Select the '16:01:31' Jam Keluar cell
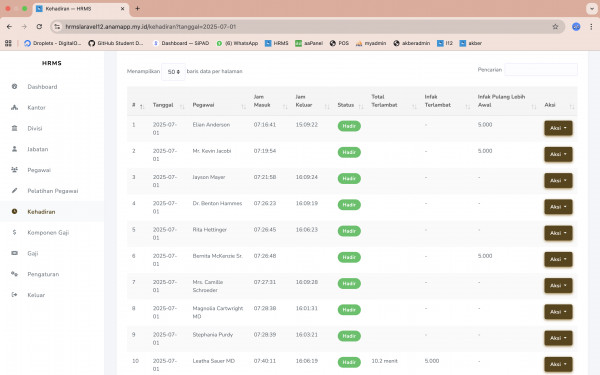 click(x=307, y=308)
